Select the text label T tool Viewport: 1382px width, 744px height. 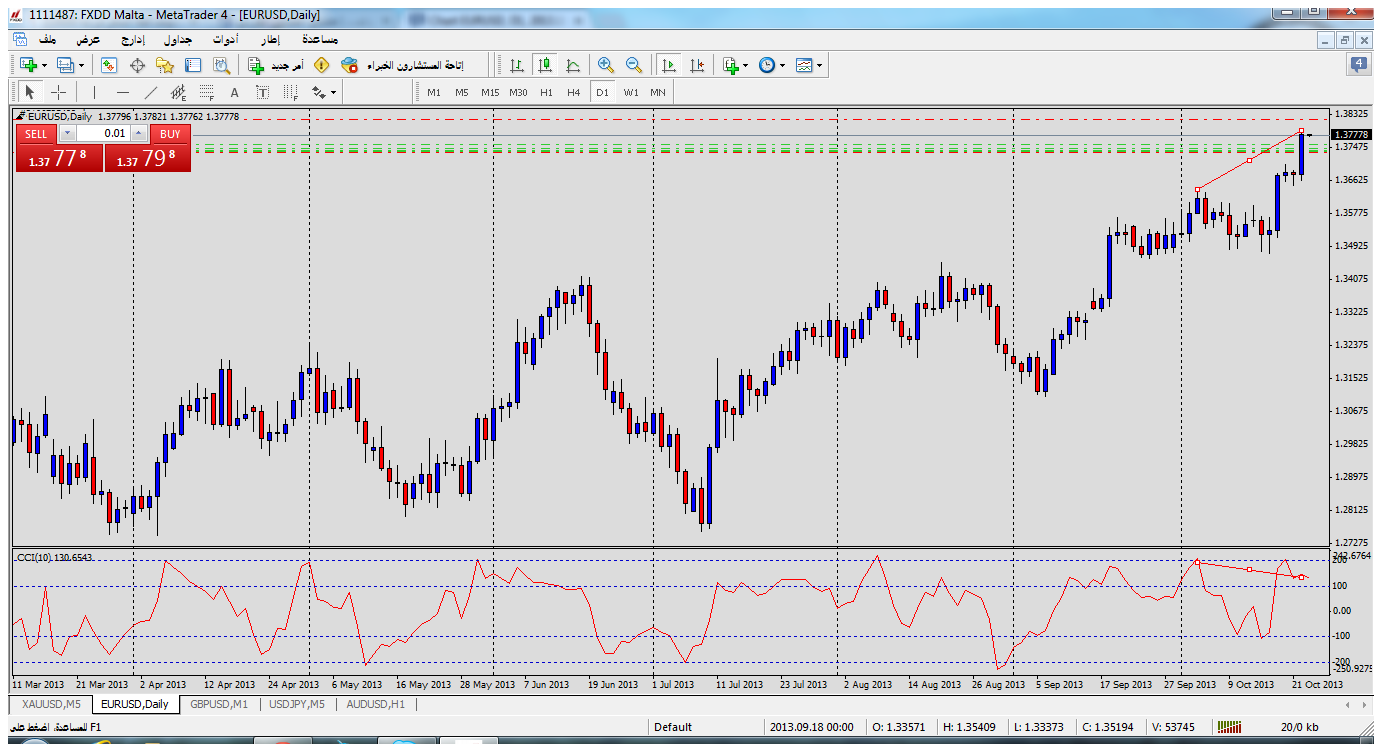(263, 92)
